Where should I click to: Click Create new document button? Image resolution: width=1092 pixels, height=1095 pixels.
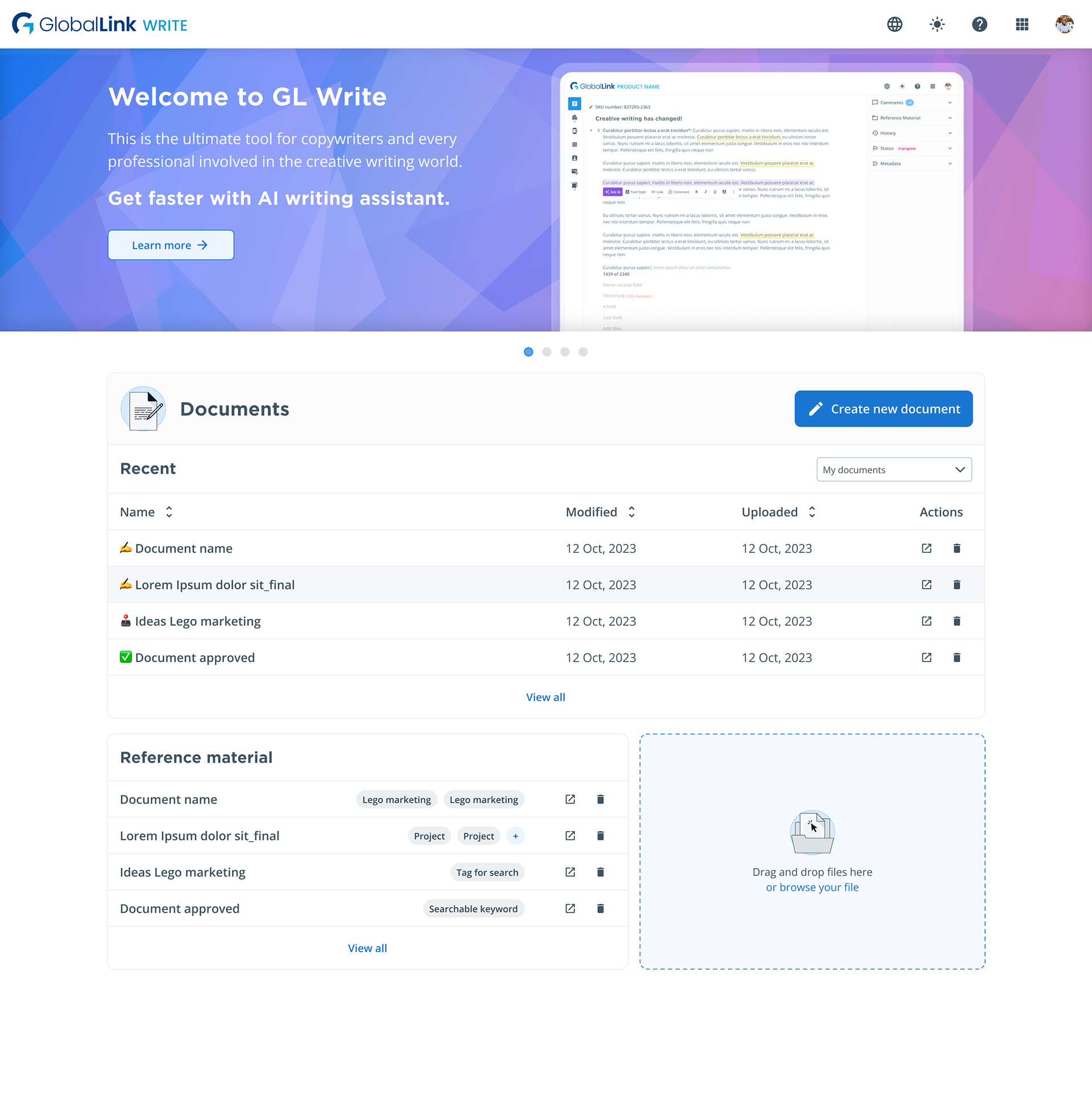883,409
